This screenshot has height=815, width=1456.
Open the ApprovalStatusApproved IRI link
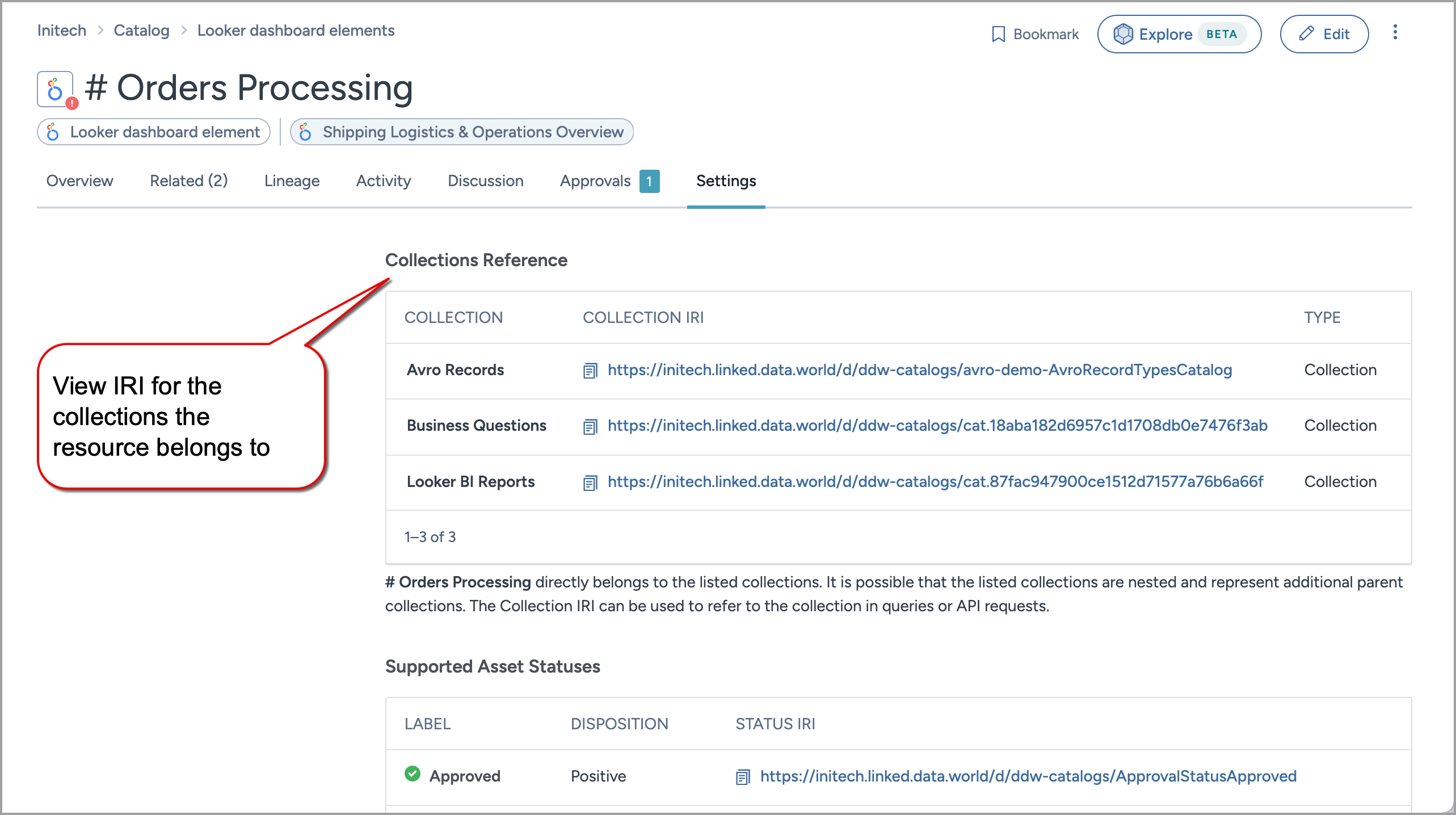pyautogui.click(x=1028, y=776)
